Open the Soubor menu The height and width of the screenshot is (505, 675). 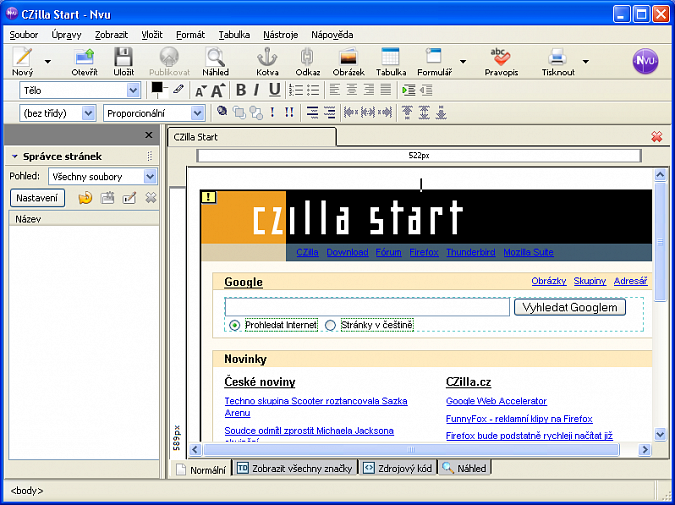click(24, 35)
